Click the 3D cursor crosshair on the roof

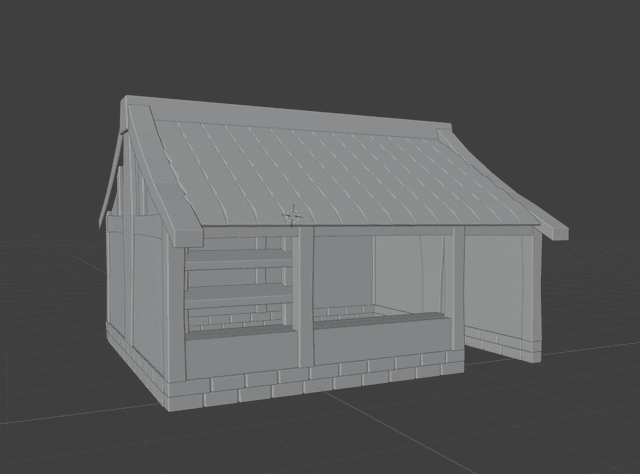[x=292, y=214]
